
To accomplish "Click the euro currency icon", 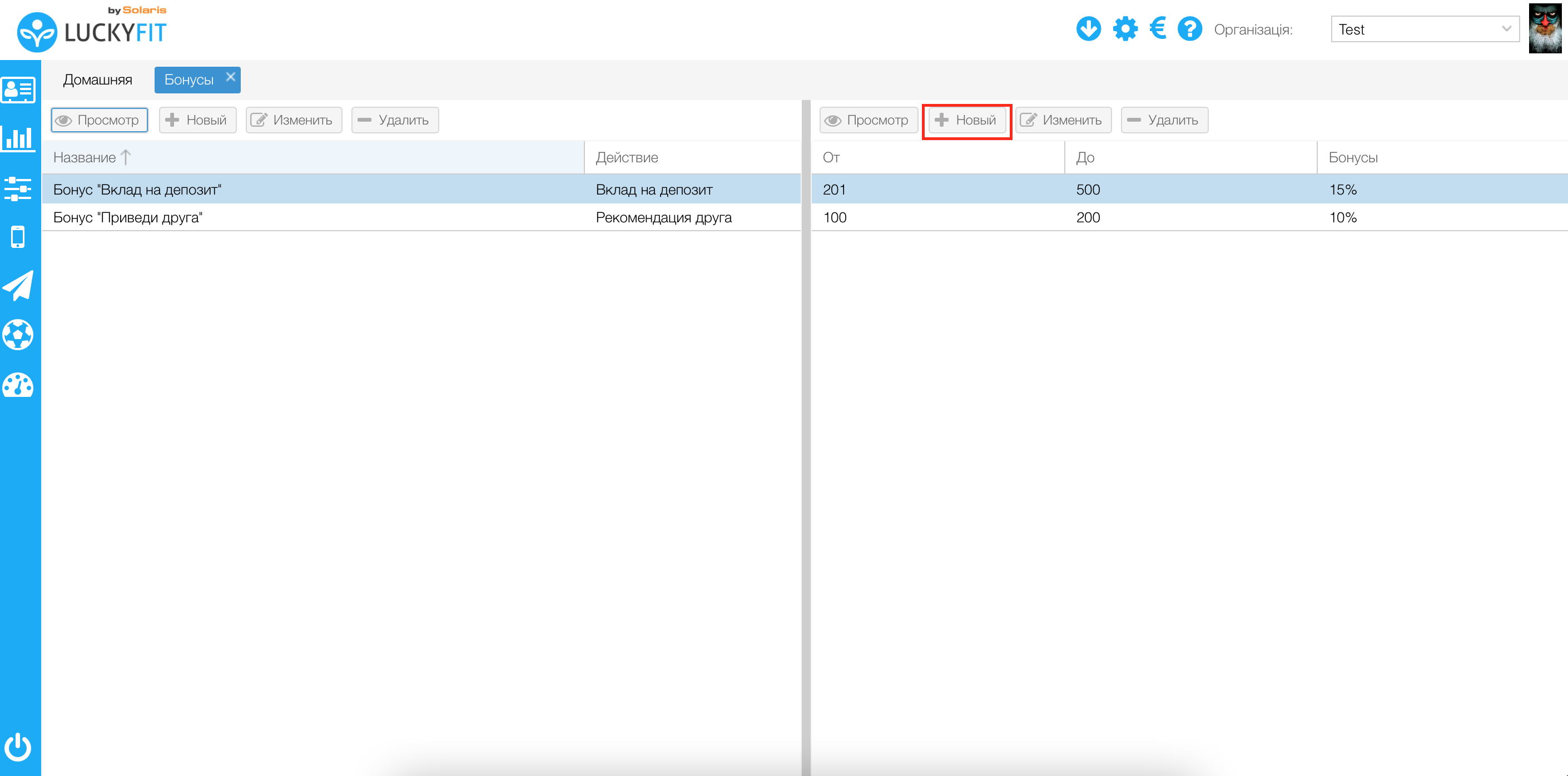I will pyautogui.click(x=1157, y=28).
